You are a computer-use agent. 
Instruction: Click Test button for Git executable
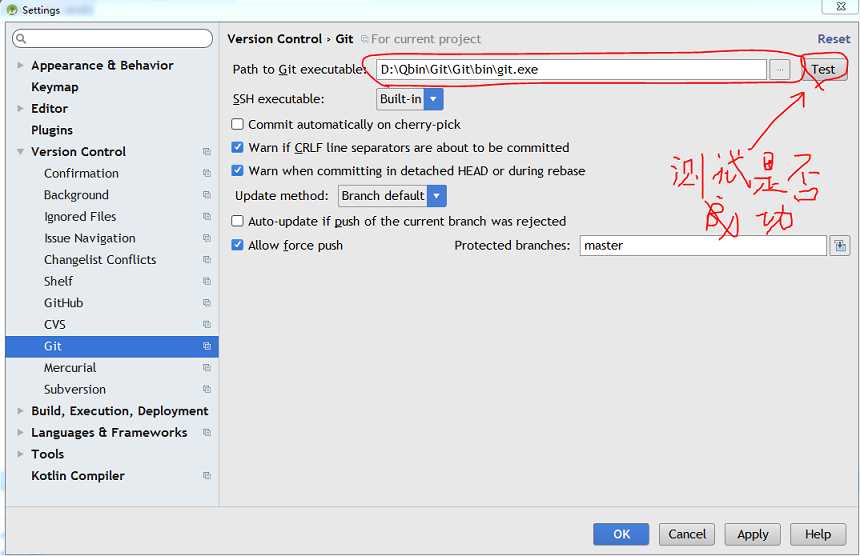click(823, 70)
